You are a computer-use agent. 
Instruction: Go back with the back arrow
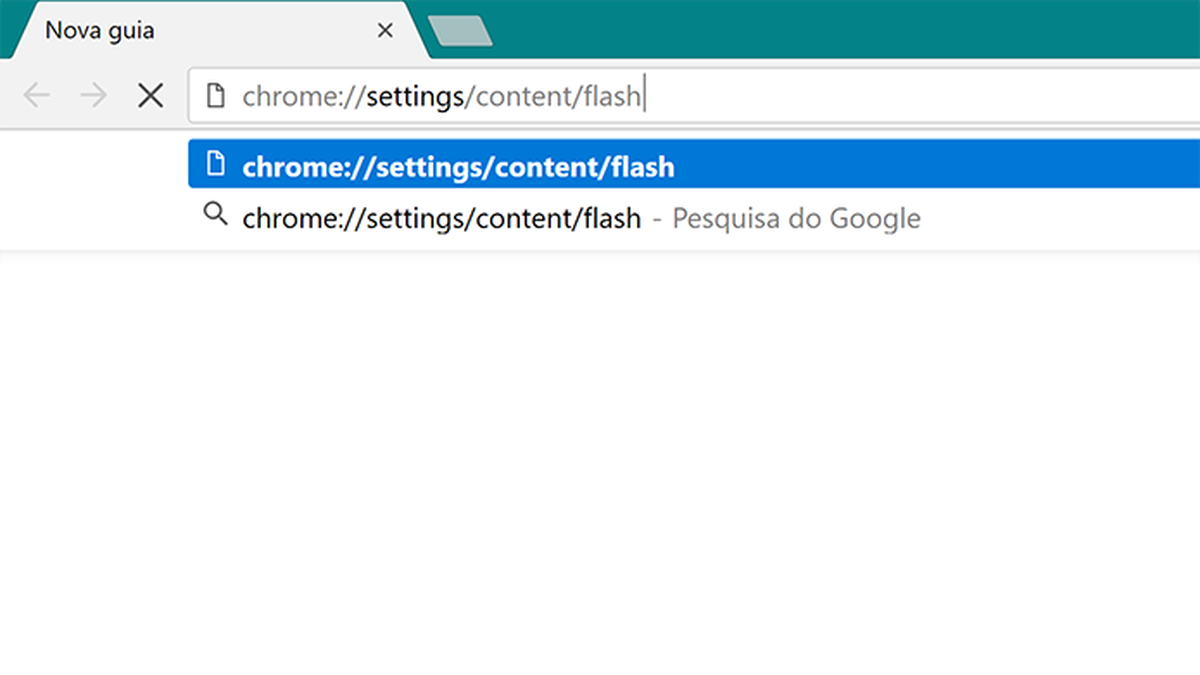pyautogui.click(x=36, y=96)
